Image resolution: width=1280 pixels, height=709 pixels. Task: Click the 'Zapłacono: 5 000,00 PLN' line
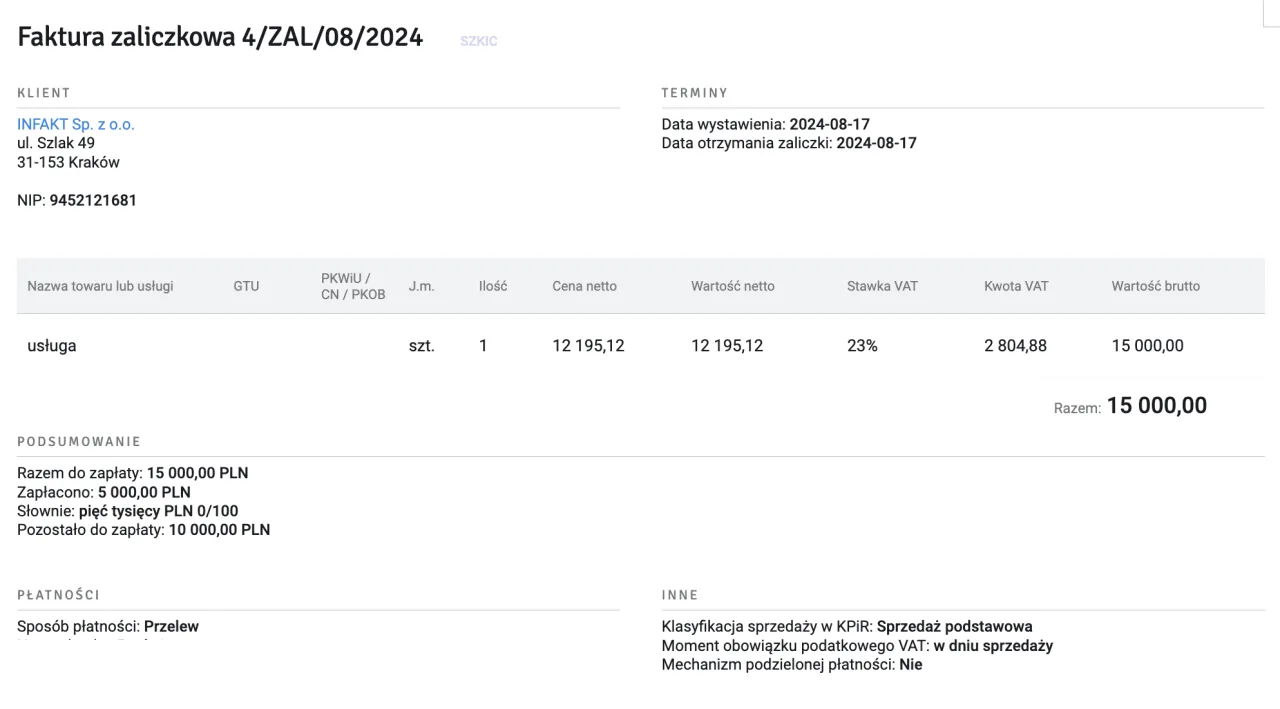tap(104, 492)
